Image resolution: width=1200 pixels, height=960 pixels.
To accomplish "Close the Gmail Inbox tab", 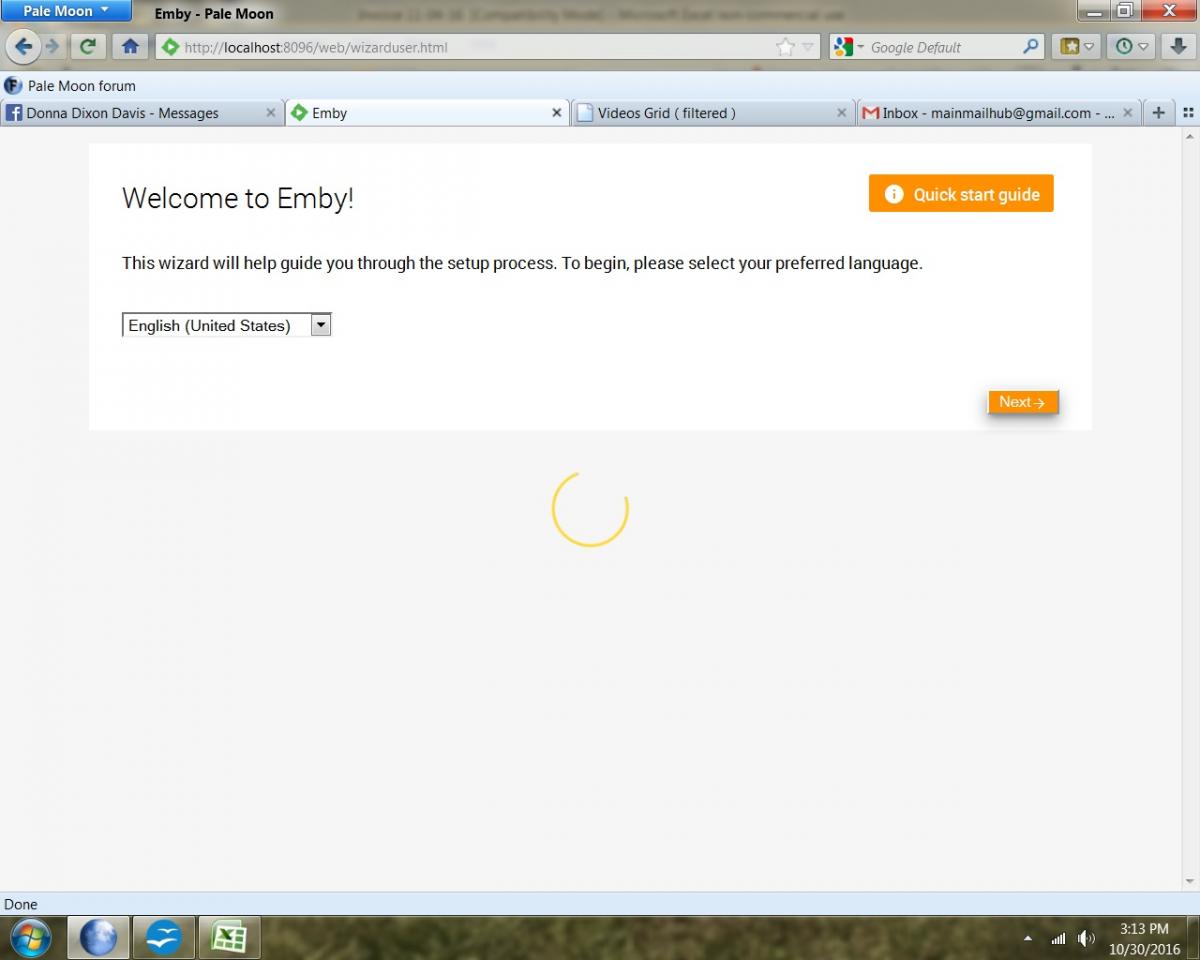I will [x=1128, y=113].
